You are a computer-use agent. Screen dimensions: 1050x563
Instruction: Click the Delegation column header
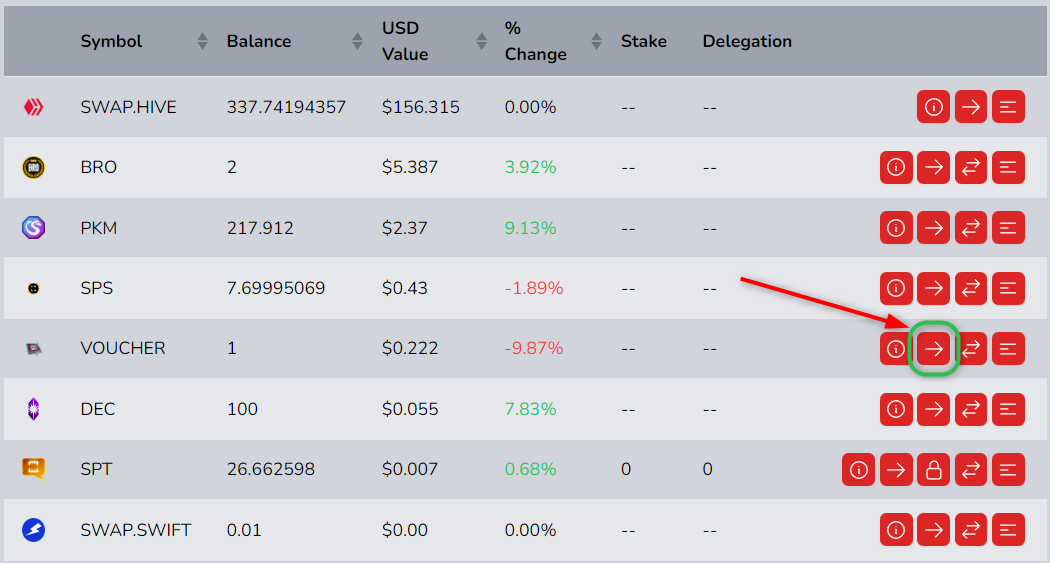coord(747,42)
